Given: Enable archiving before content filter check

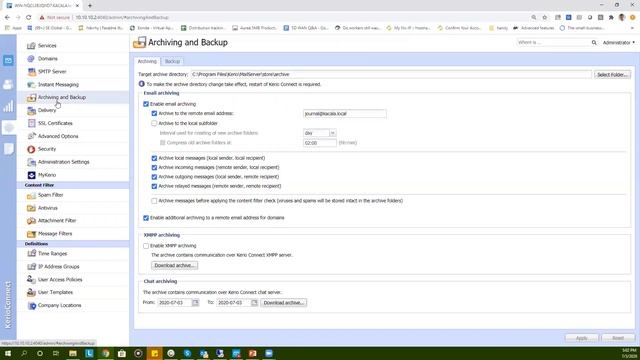Looking at the screenshot, I should coord(154,201).
